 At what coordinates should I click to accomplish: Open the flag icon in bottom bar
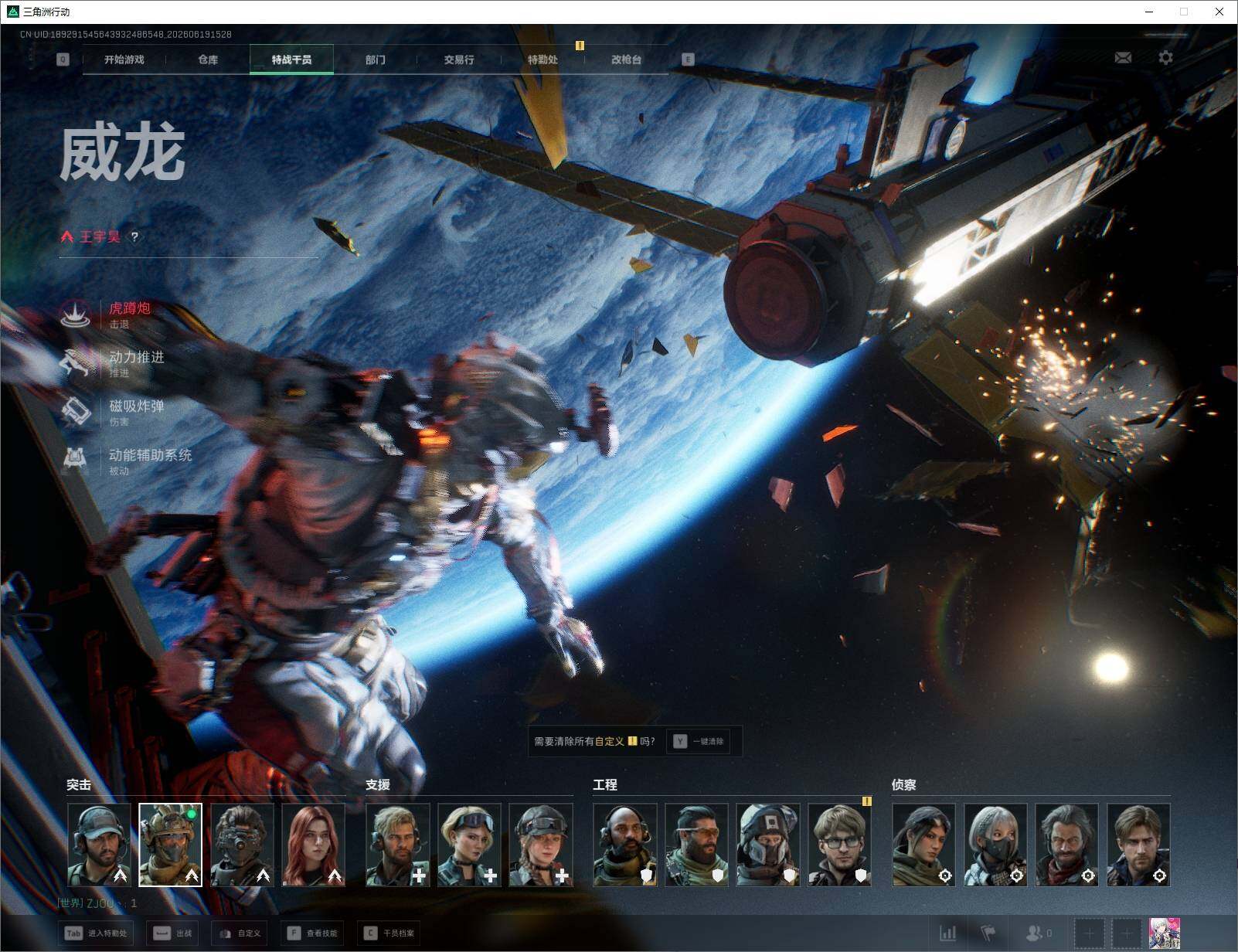click(988, 933)
